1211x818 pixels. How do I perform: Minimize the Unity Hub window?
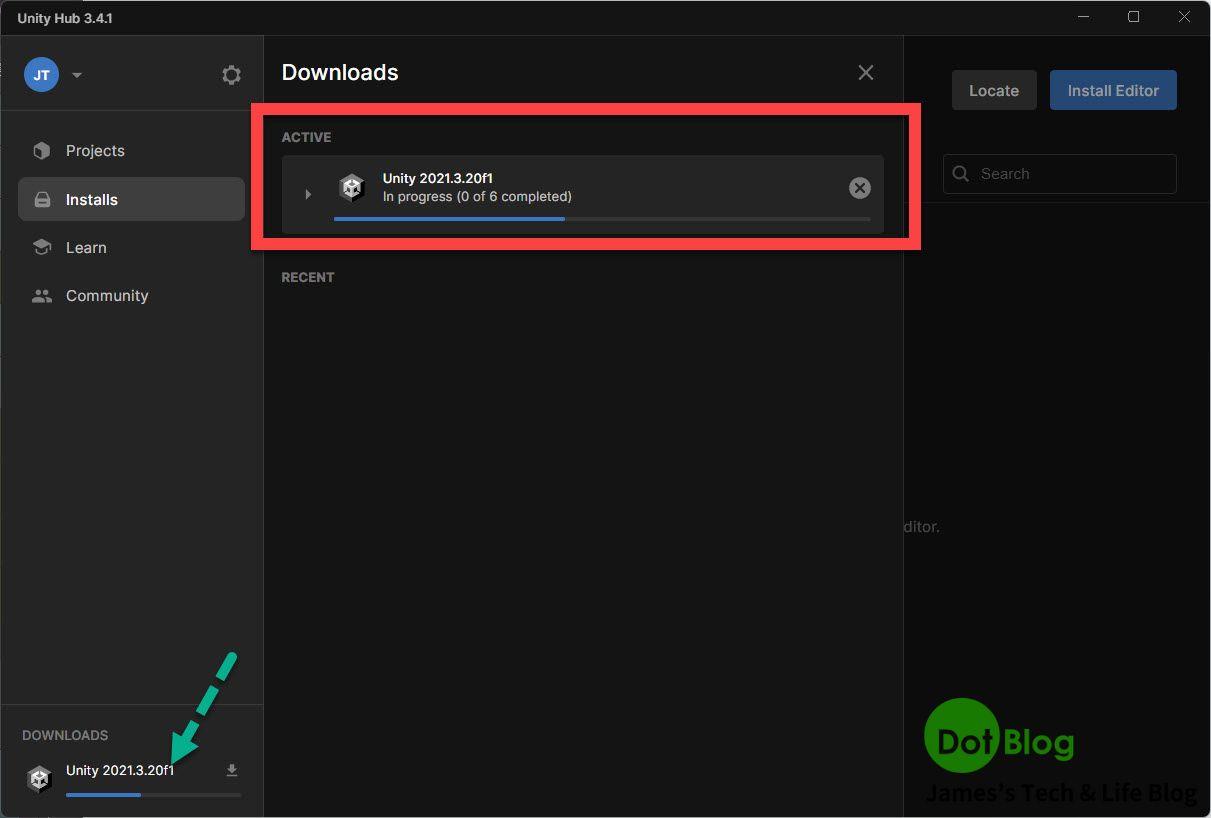[x=1084, y=17]
